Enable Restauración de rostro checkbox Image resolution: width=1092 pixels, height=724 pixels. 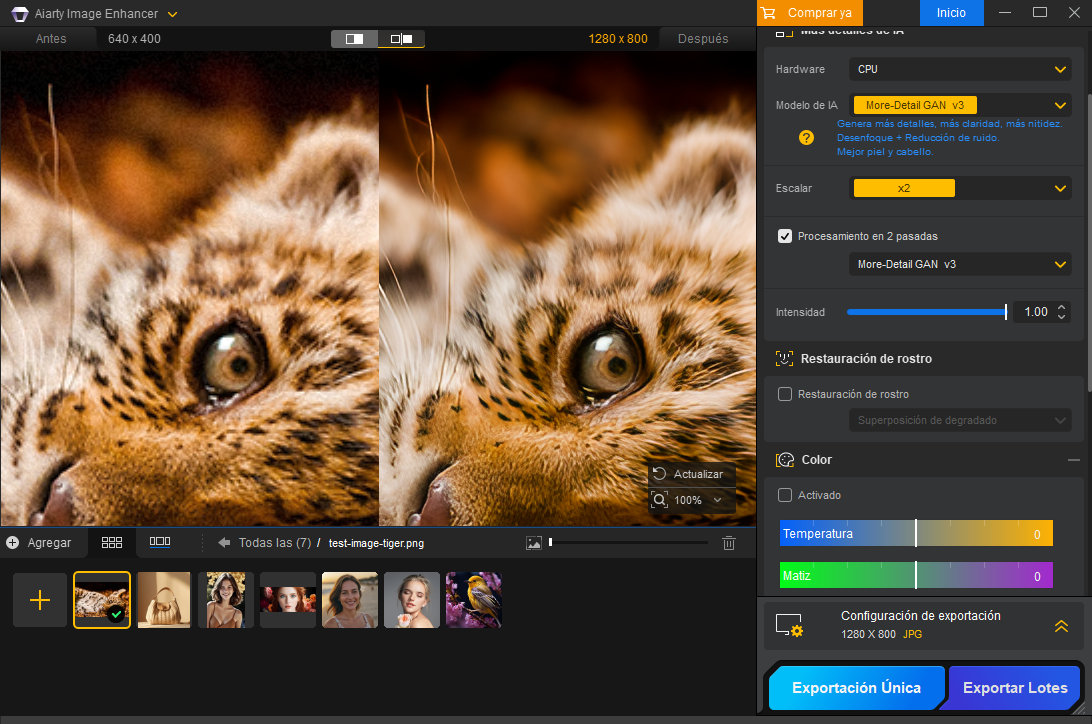(x=785, y=394)
